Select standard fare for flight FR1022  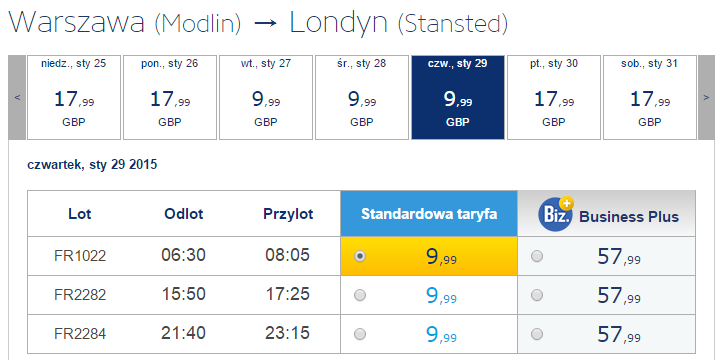(x=360, y=256)
